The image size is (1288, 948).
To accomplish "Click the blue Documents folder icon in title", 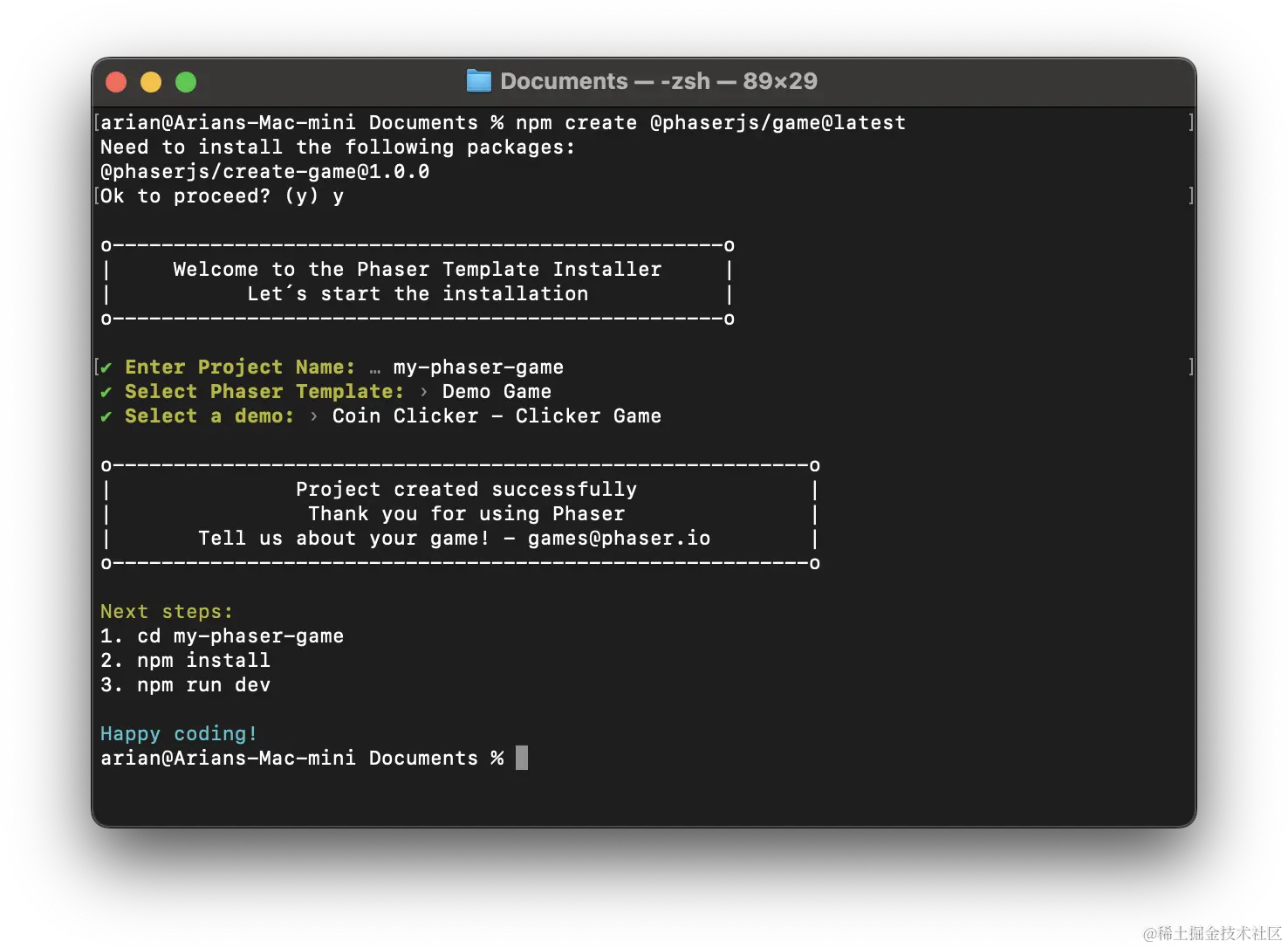I will (x=478, y=81).
